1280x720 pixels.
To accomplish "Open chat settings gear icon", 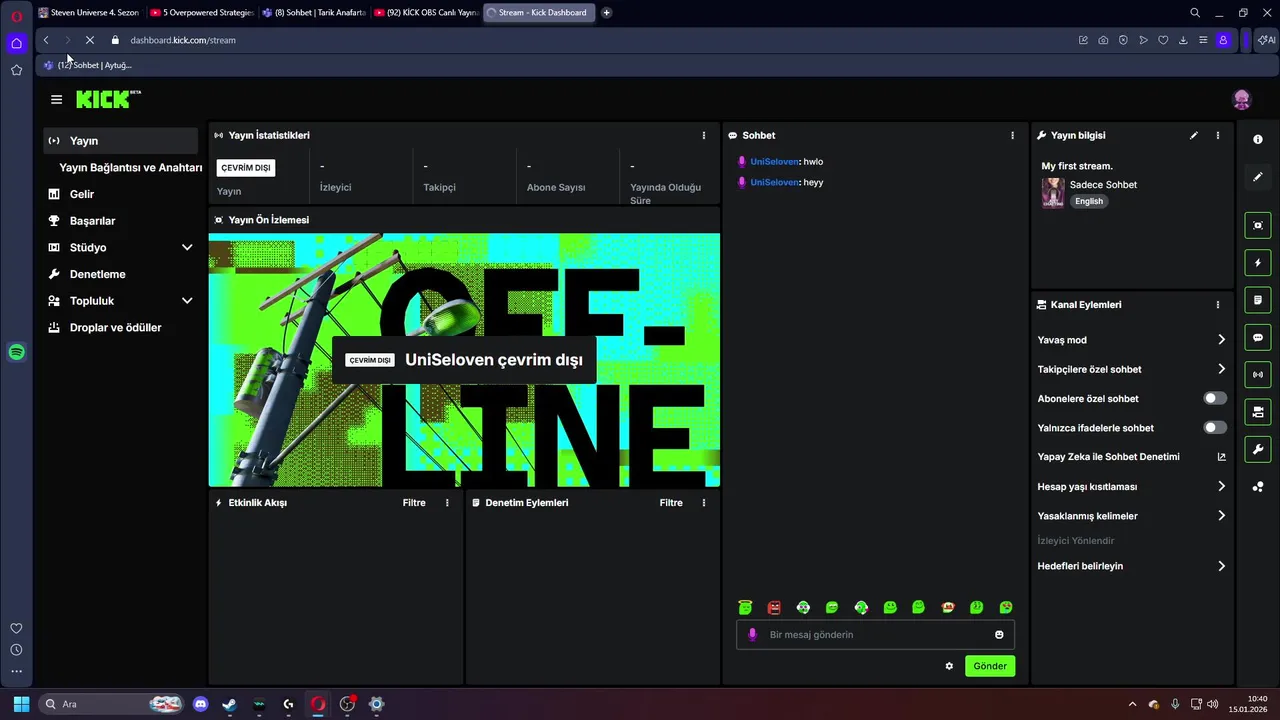I will [x=949, y=666].
